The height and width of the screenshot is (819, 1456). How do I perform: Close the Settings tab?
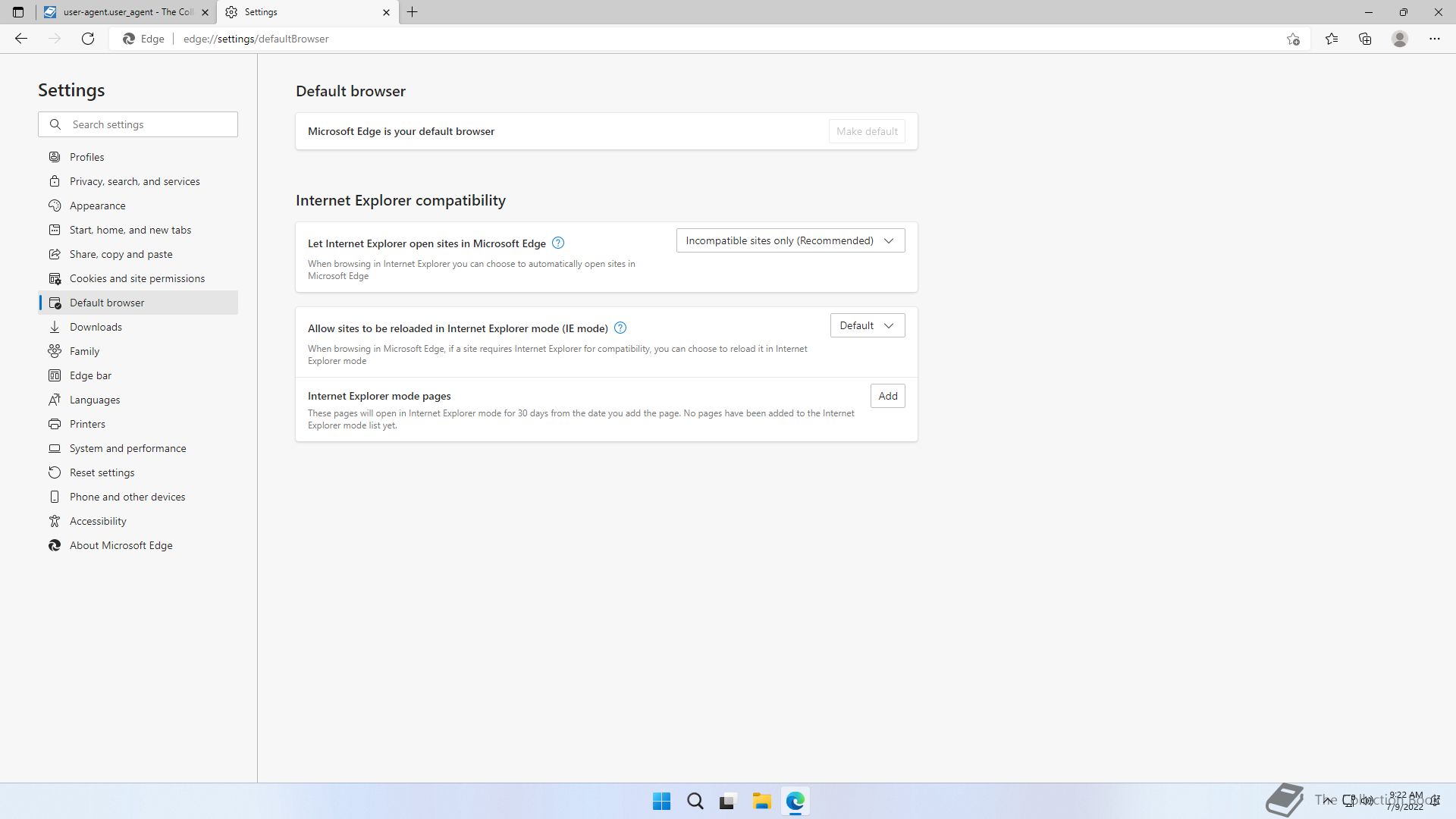click(386, 12)
